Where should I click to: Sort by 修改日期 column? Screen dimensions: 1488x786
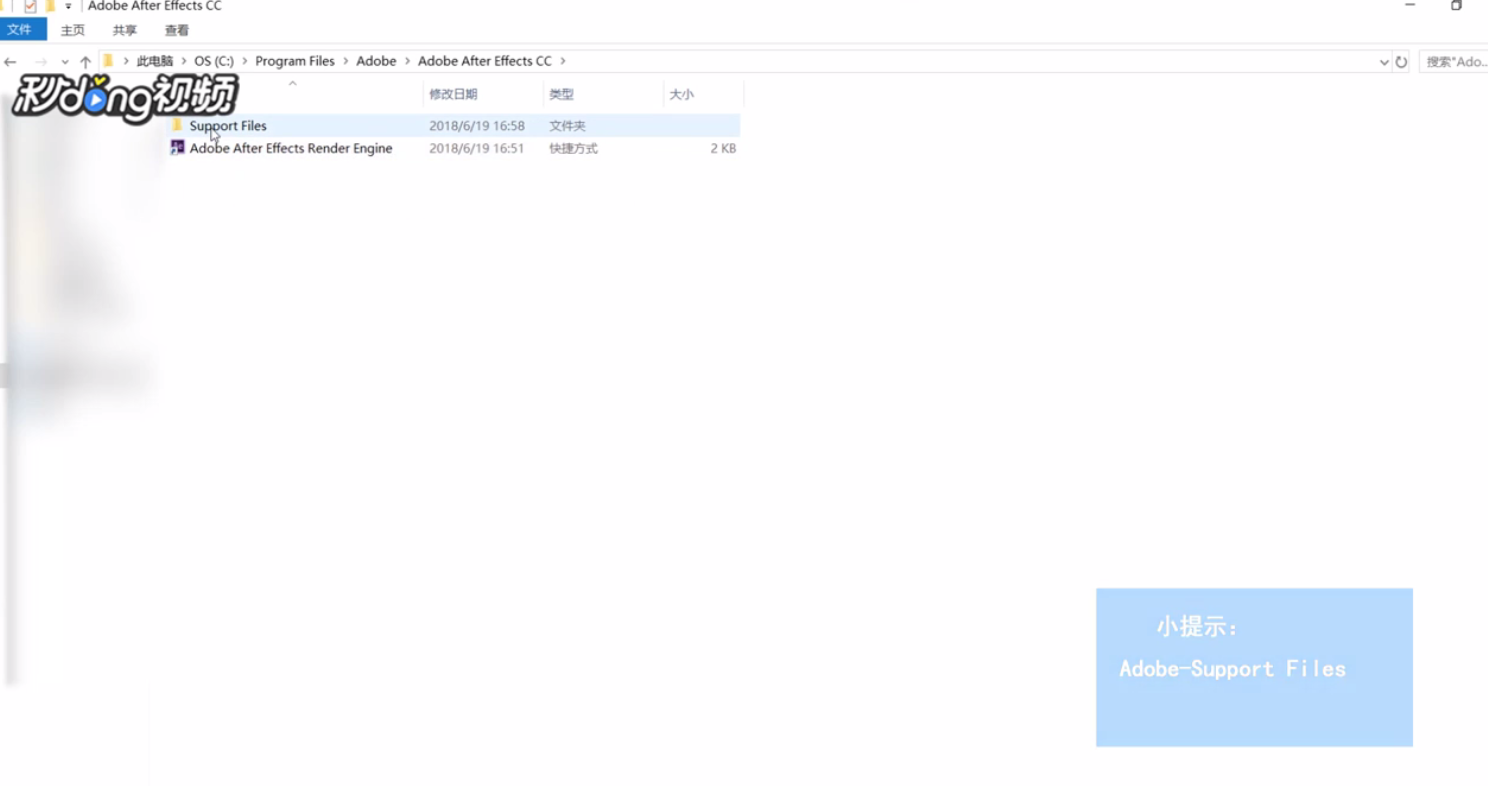pyautogui.click(x=453, y=94)
